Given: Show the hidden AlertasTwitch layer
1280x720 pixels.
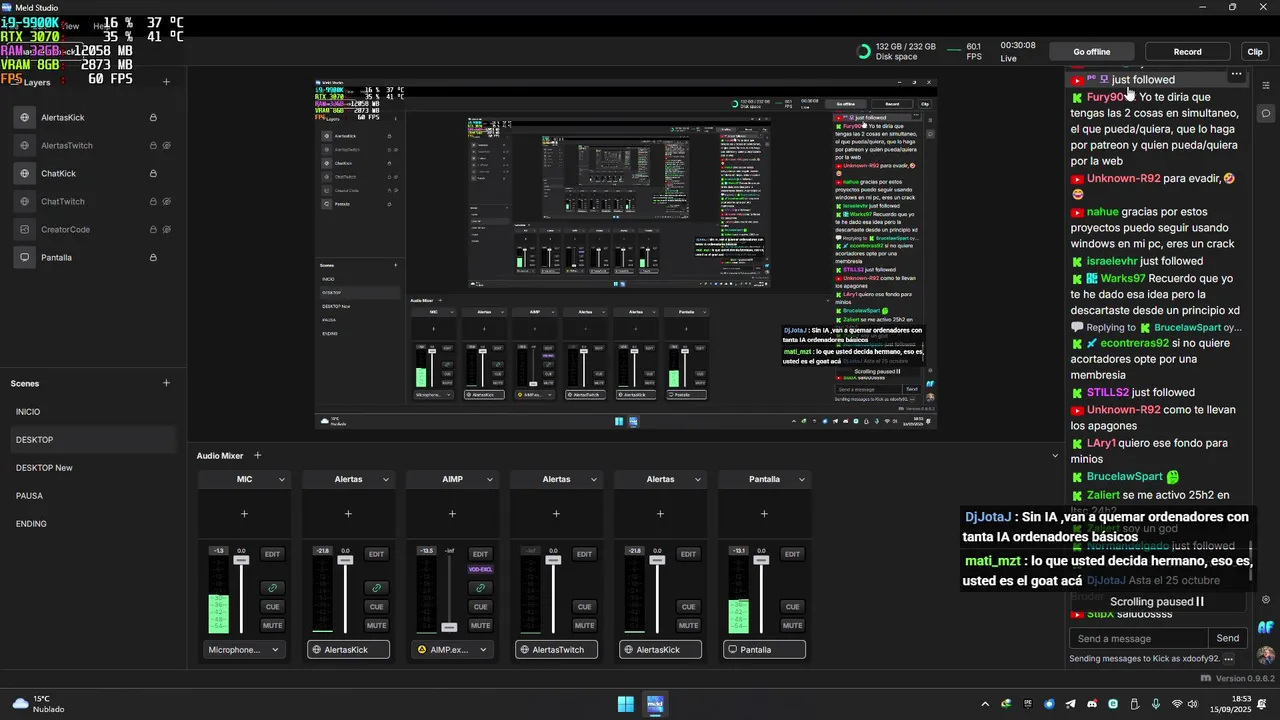Looking at the screenshot, I should tap(167, 146).
